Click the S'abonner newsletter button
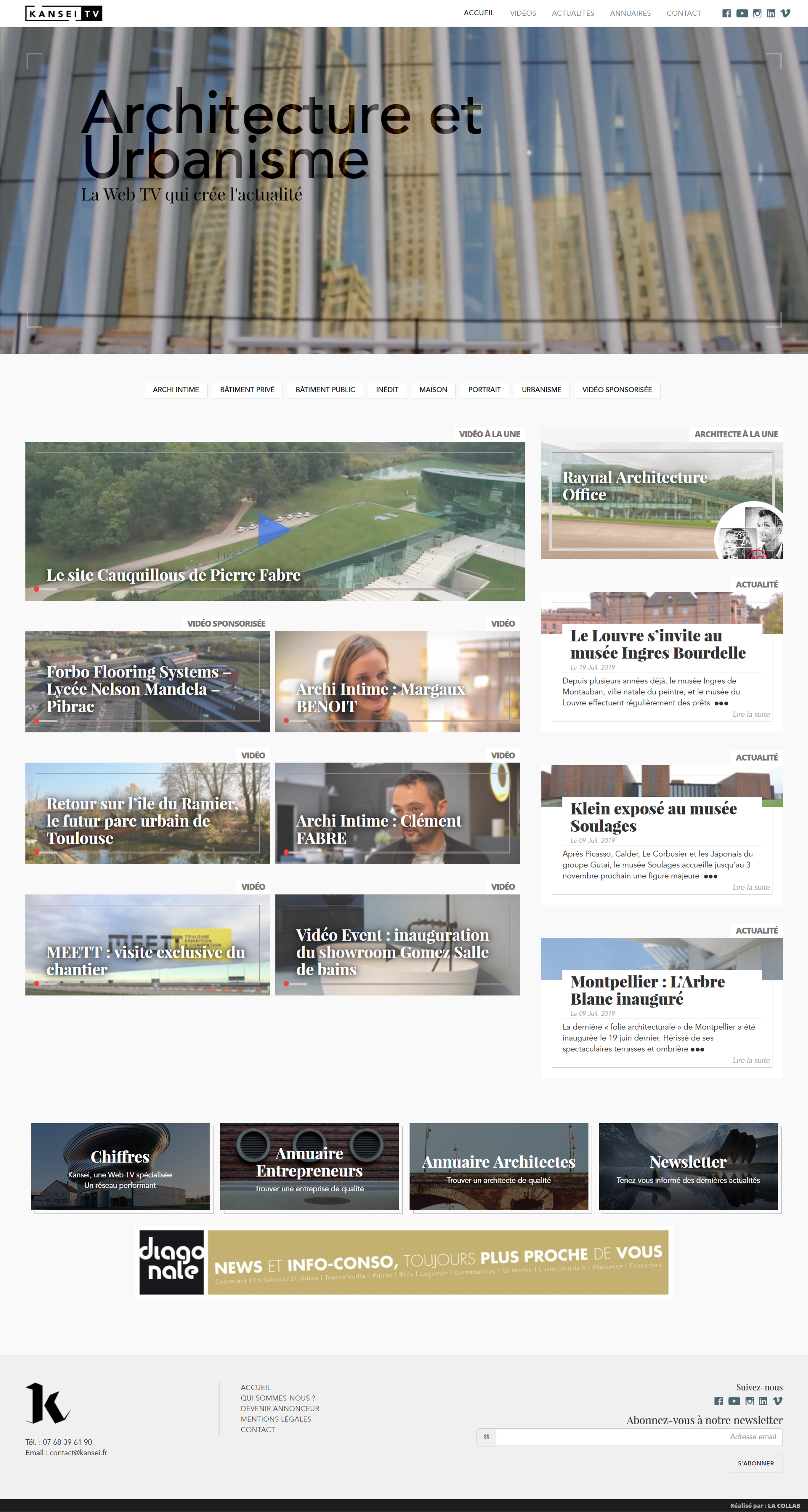808x1512 pixels. [x=756, y=1463]
